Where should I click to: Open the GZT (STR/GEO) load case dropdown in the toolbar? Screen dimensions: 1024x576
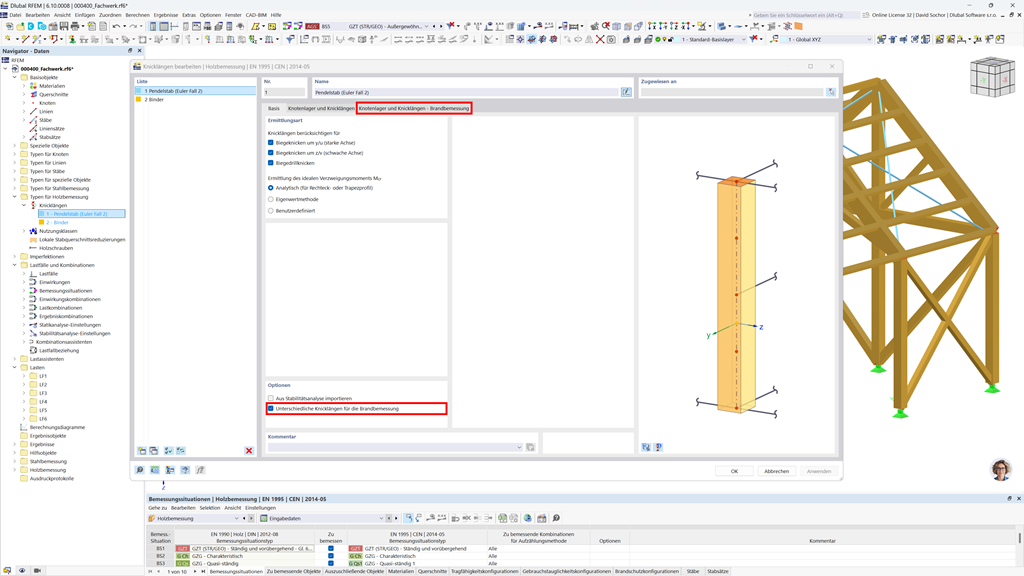tap(426, 26)
